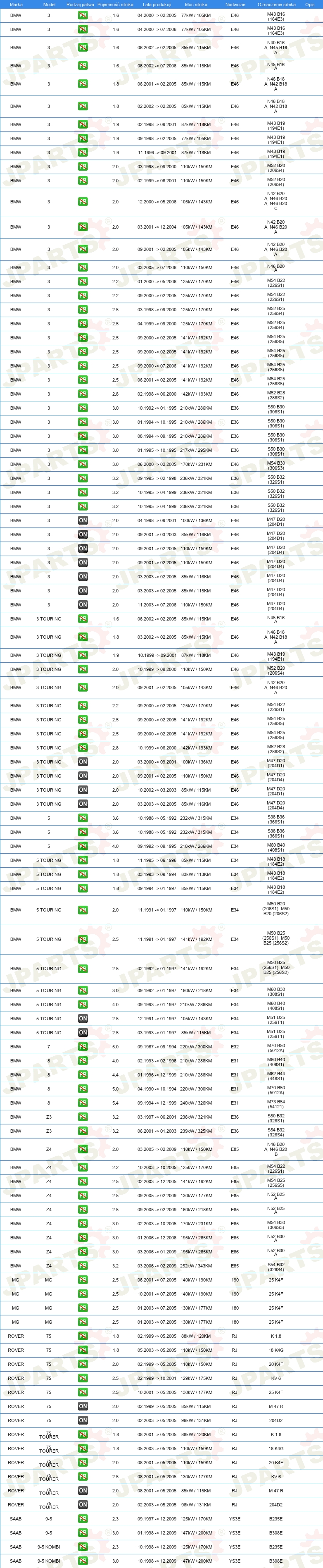This screenshot has height=1568, width=323.
Task: Click PB icon in ROVER 75 KV 6 129kW row
Action: pos(83,1378)
